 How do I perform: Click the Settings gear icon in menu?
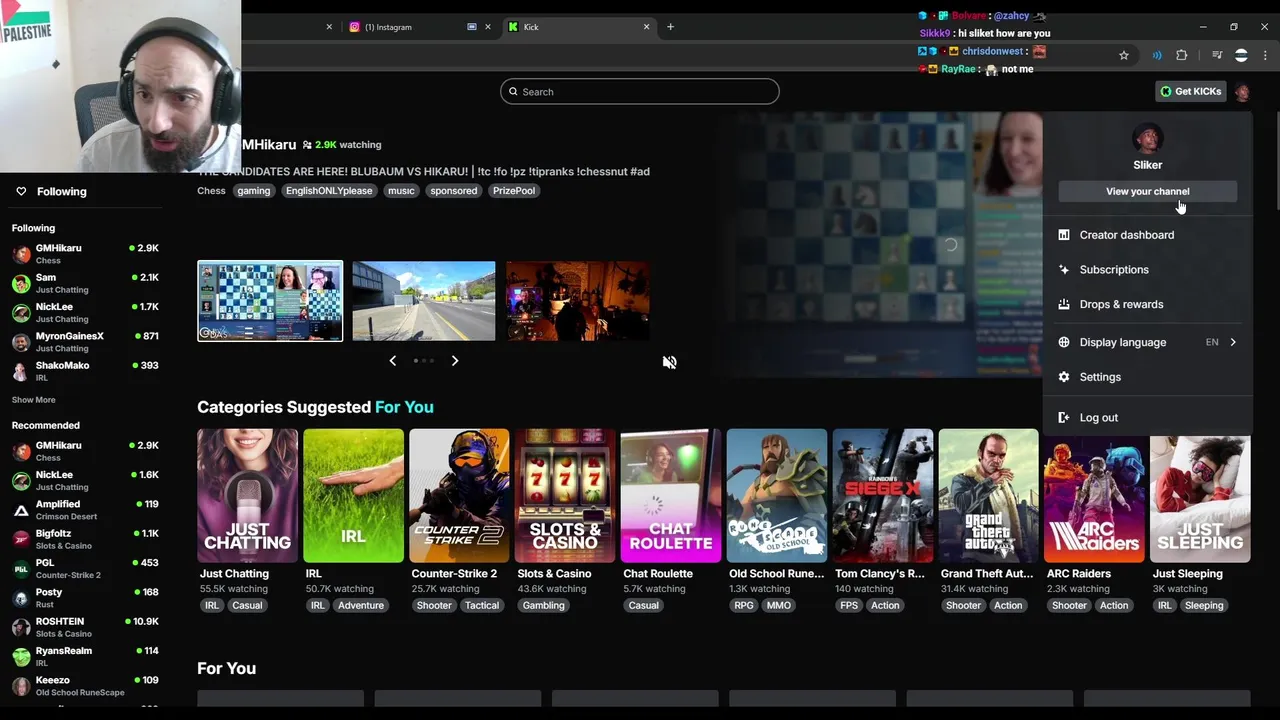click(1063, 377)
